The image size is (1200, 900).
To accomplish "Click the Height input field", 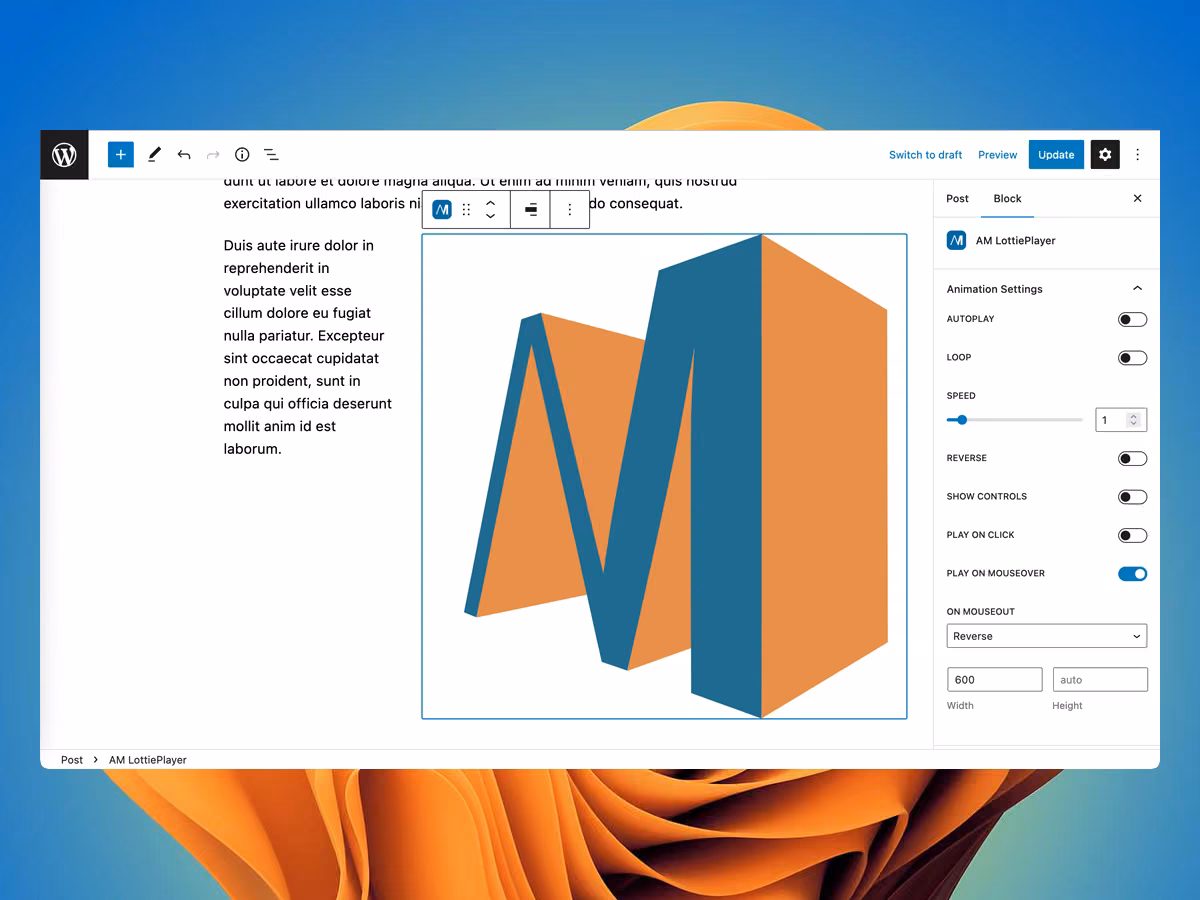I will pos(1100,680).
